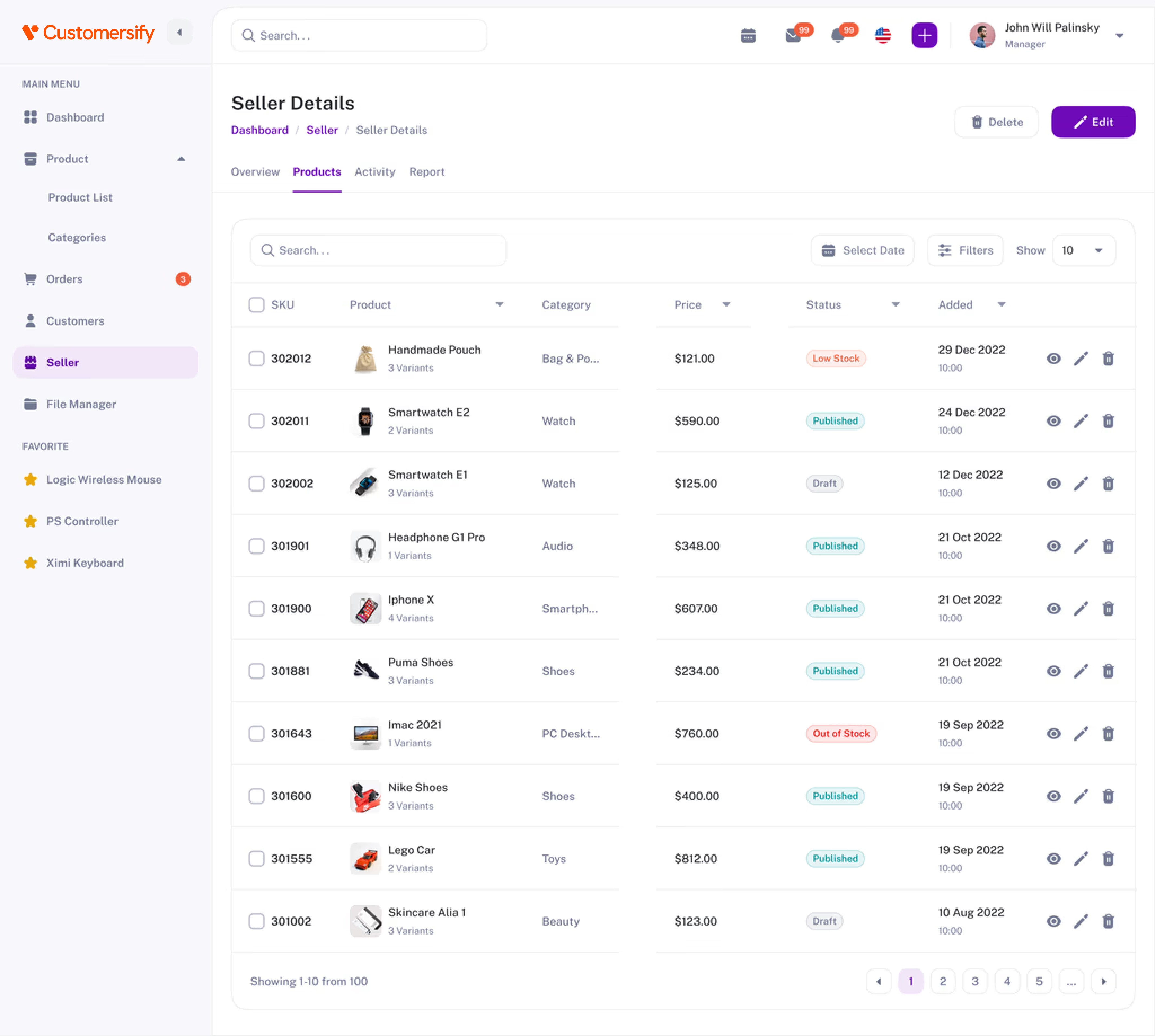Open the bell alerts icon
Screen dimensions: 1155x1036
tap(838, 36)
